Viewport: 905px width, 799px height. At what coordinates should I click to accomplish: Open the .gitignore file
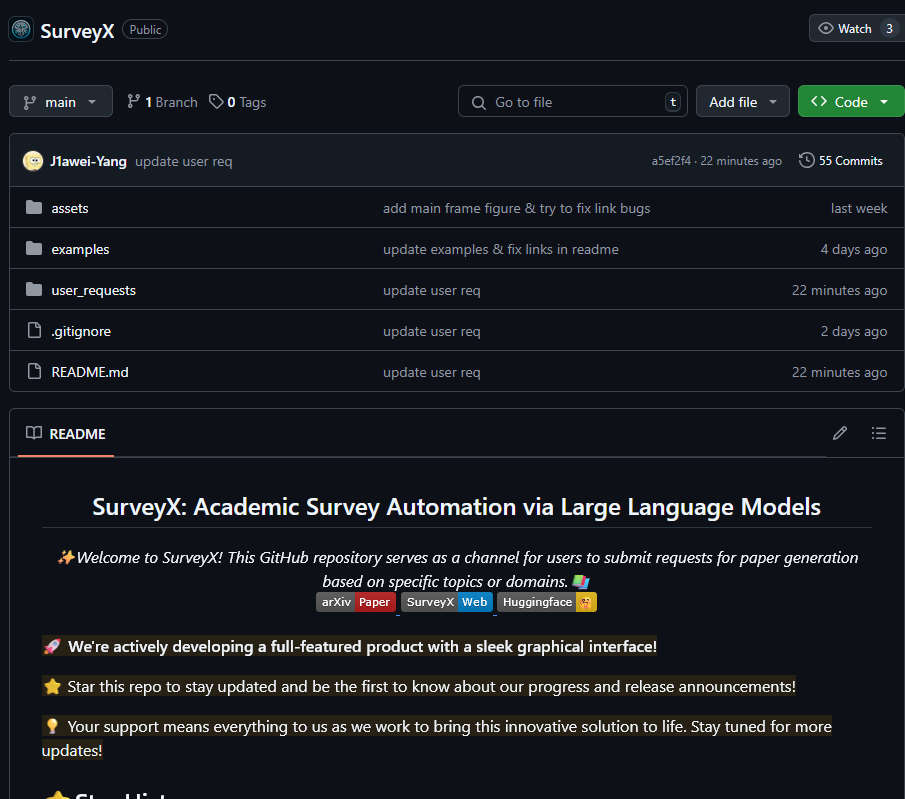pyautogui.click(x=81, y=331)
